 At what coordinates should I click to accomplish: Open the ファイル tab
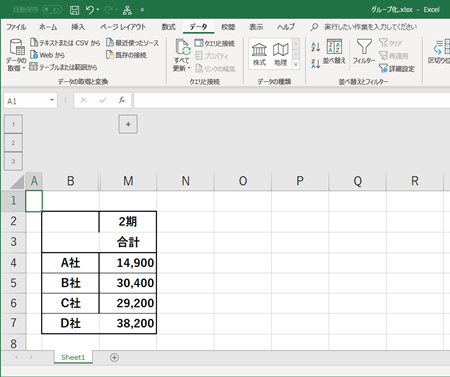click(16, 27)
